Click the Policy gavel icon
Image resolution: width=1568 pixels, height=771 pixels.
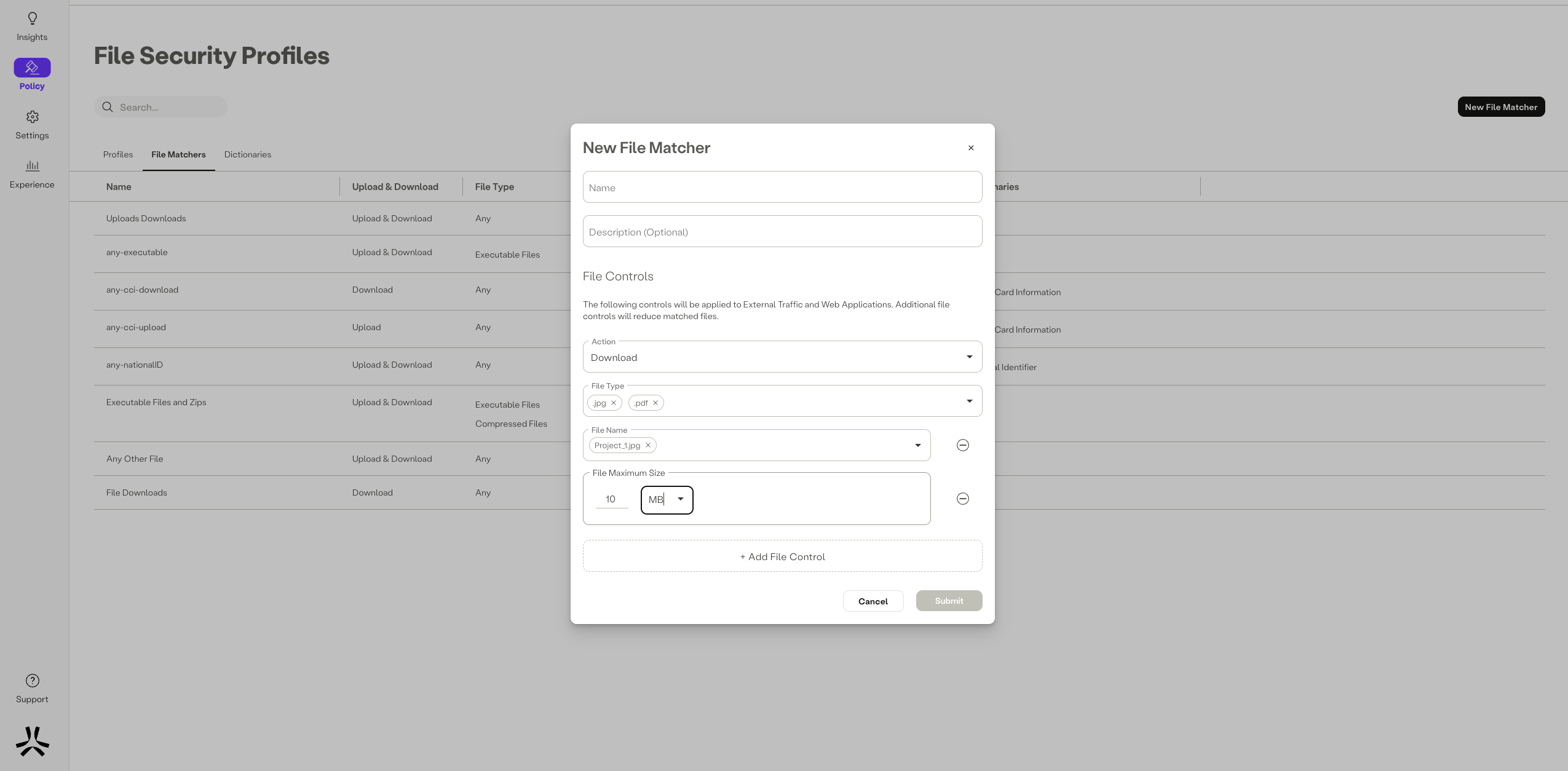(32, 68)
